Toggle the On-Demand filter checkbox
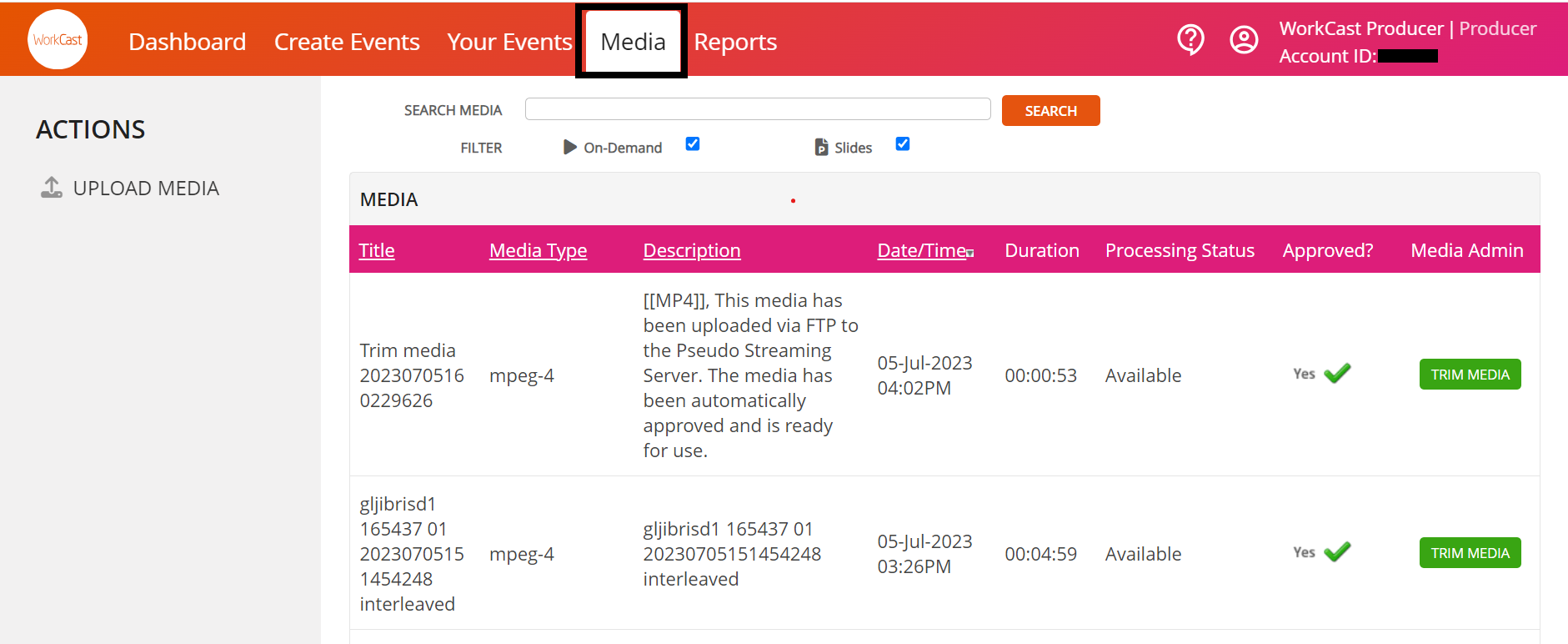Image resolution: width=1568 pixels, height=644 pixels. 693,143
